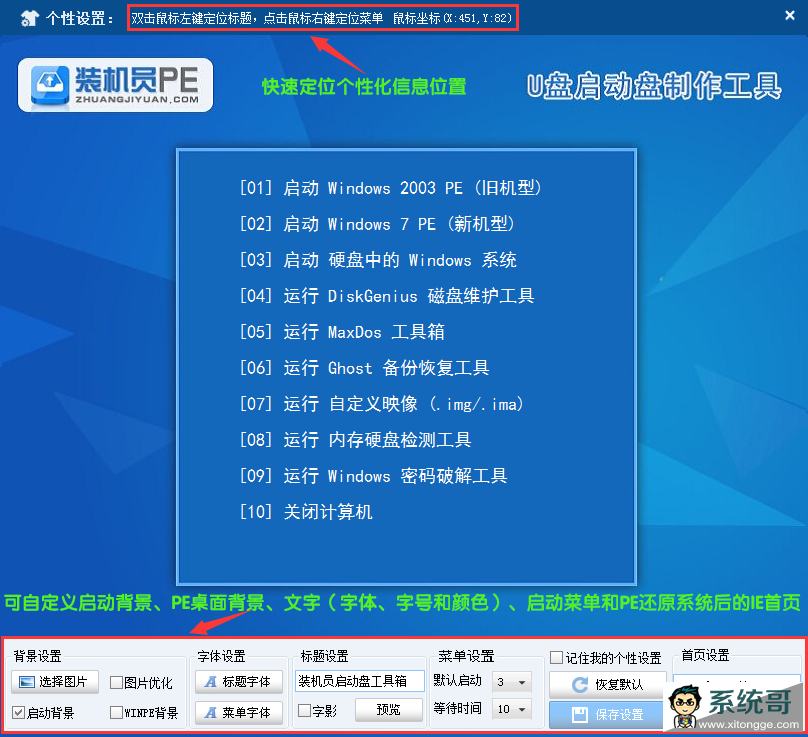Enable the 图片优化 checkbox
808x737 pixels.
click(x=116, y=683)
